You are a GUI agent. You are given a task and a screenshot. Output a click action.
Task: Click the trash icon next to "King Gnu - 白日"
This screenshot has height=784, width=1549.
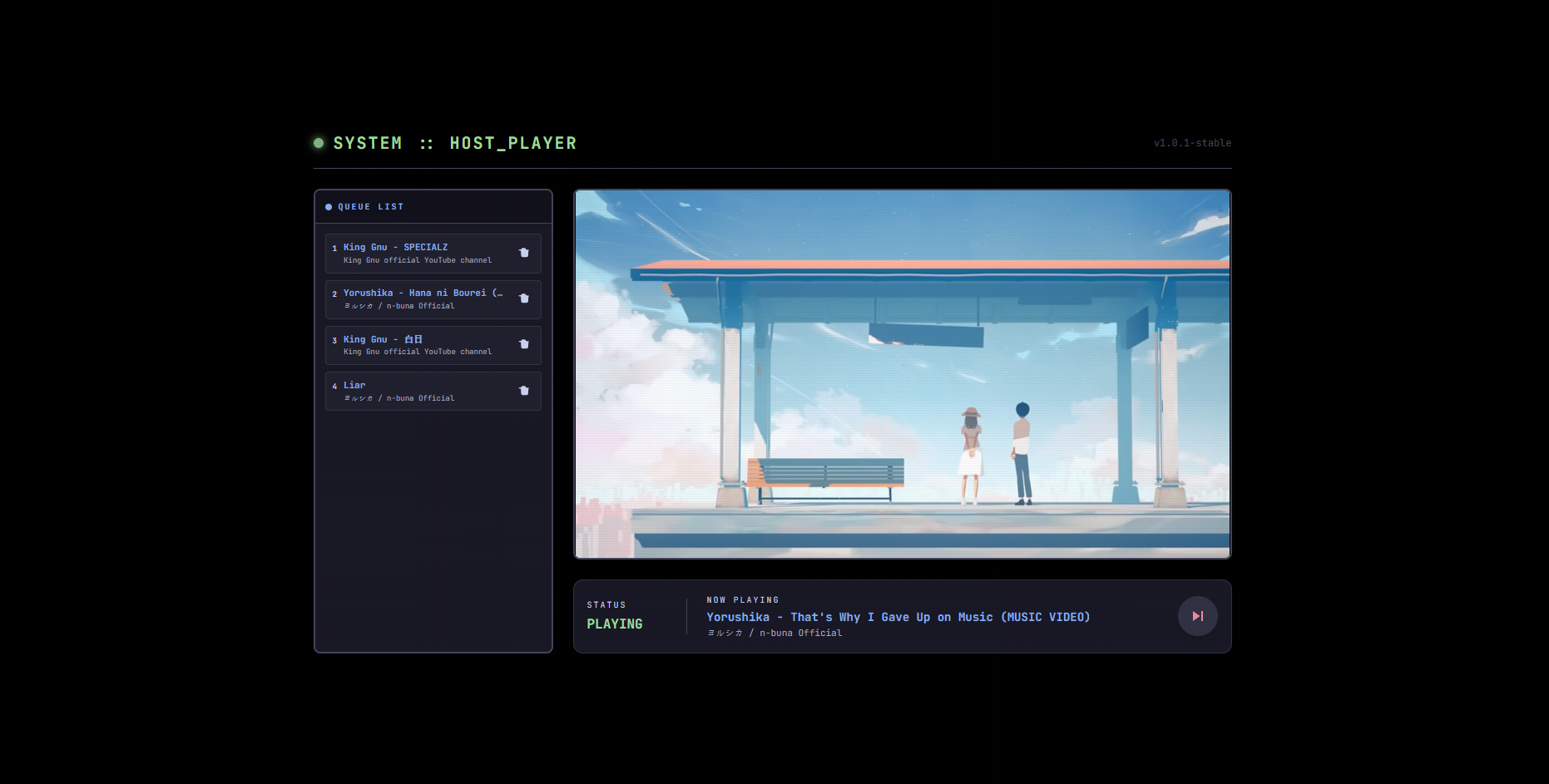click(x=524, y=344)
